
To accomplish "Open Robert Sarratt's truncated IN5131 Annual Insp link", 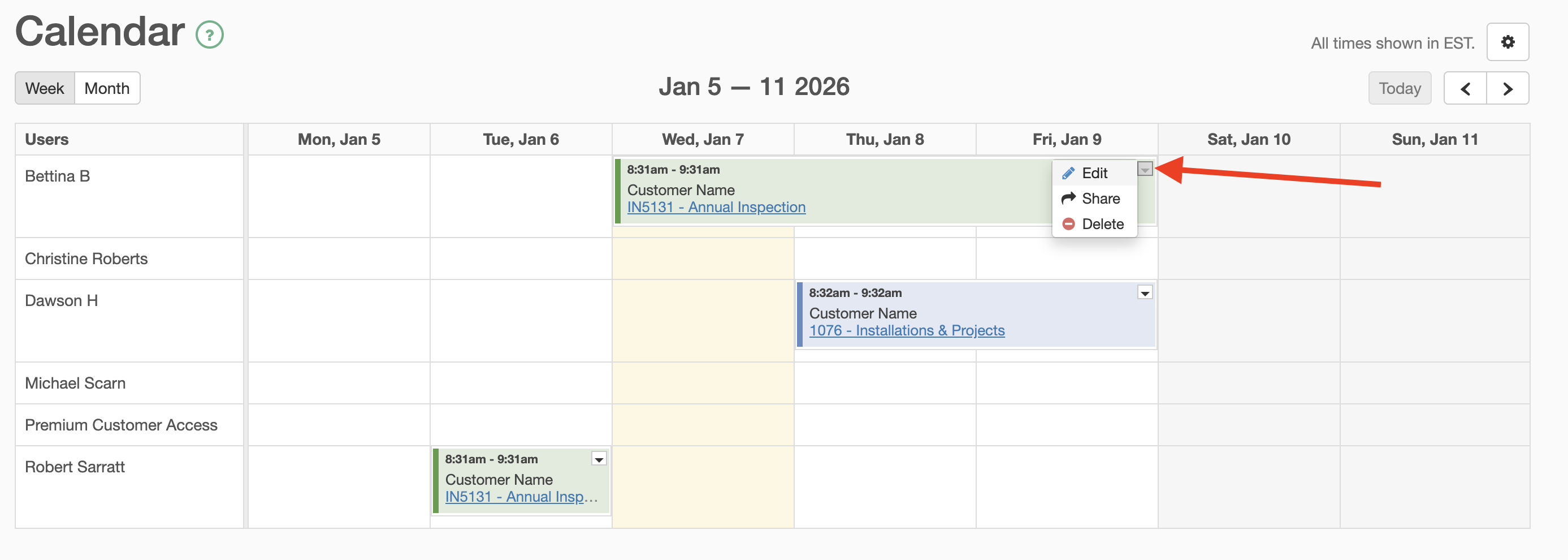I will pos(521,497).
